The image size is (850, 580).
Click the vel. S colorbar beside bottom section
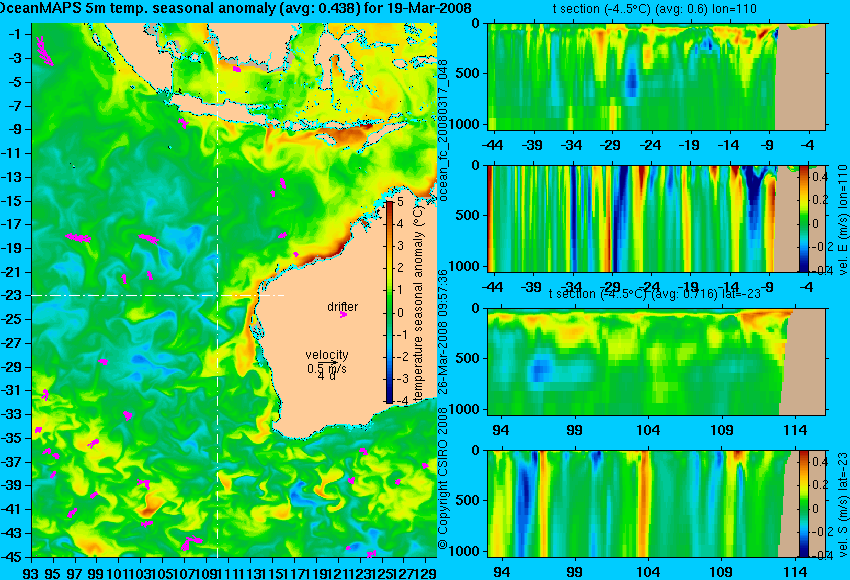pyautogui.click(x=804, y=504)
